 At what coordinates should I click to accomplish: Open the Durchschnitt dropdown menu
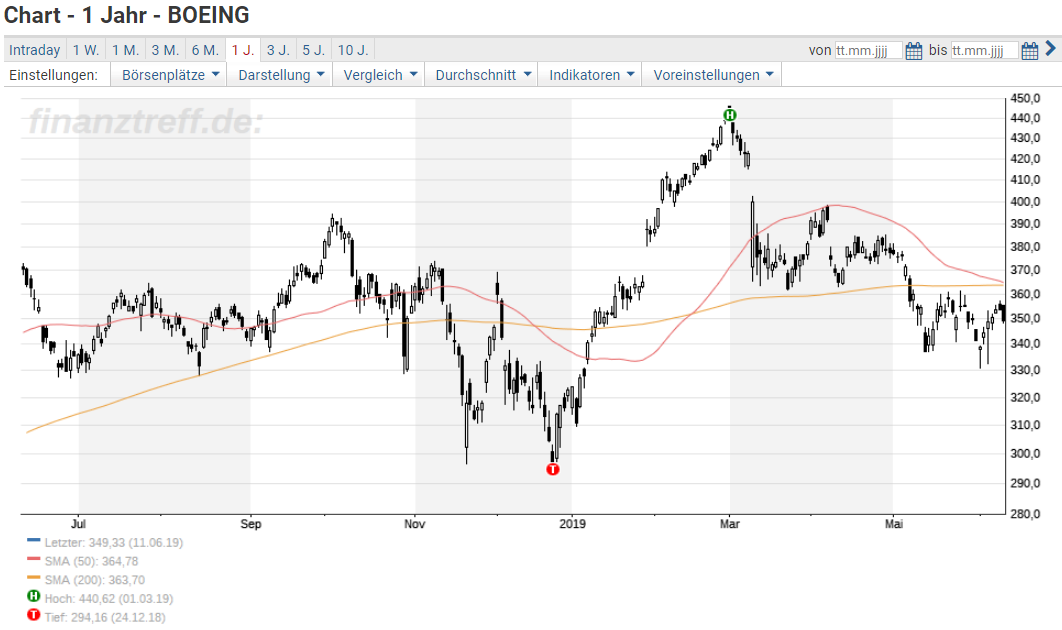[483, 75]
